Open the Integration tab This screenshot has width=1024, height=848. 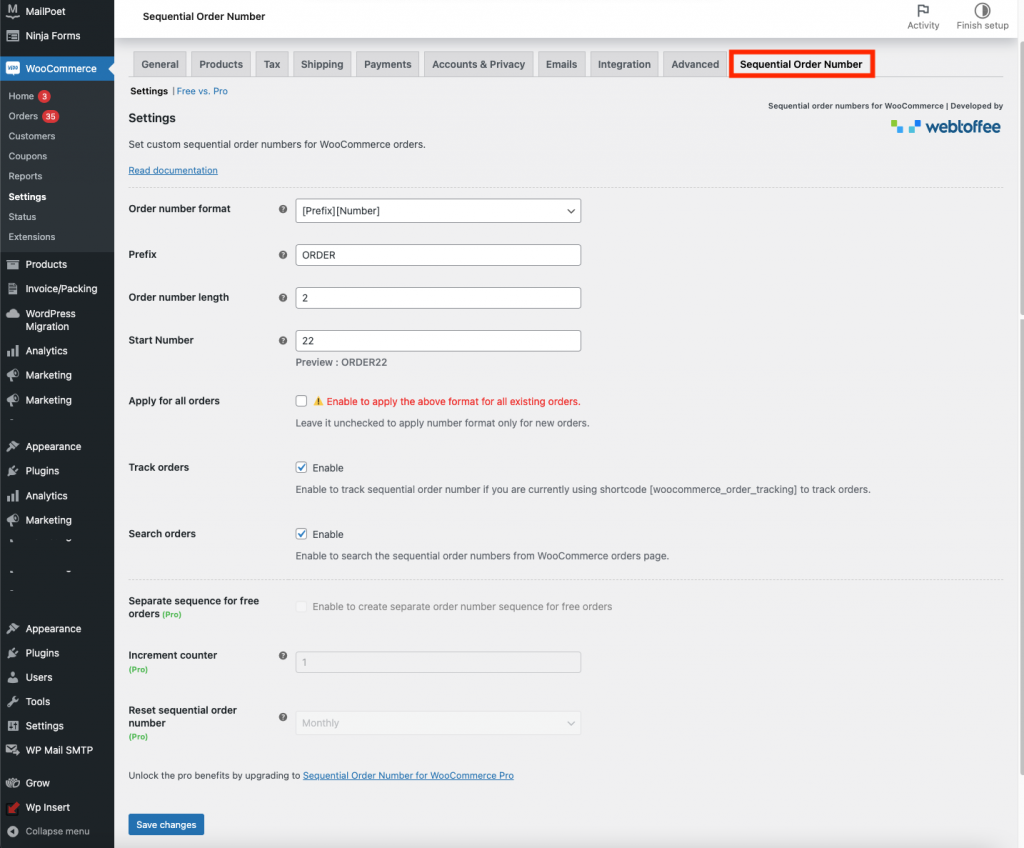click(x=624, y=64)
